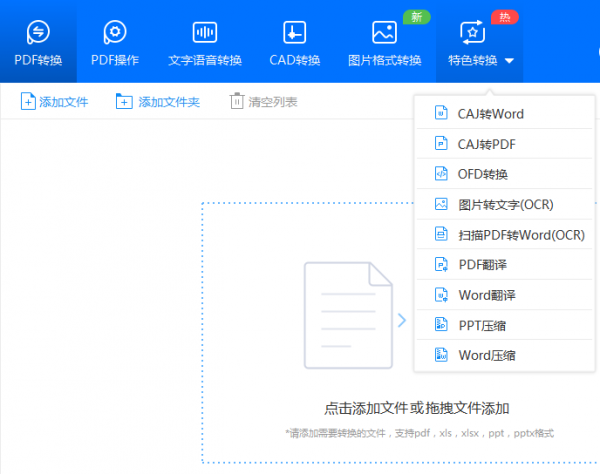Click the 特色转换 star icon
Screen dimensions: 600x474
(473, 33)
